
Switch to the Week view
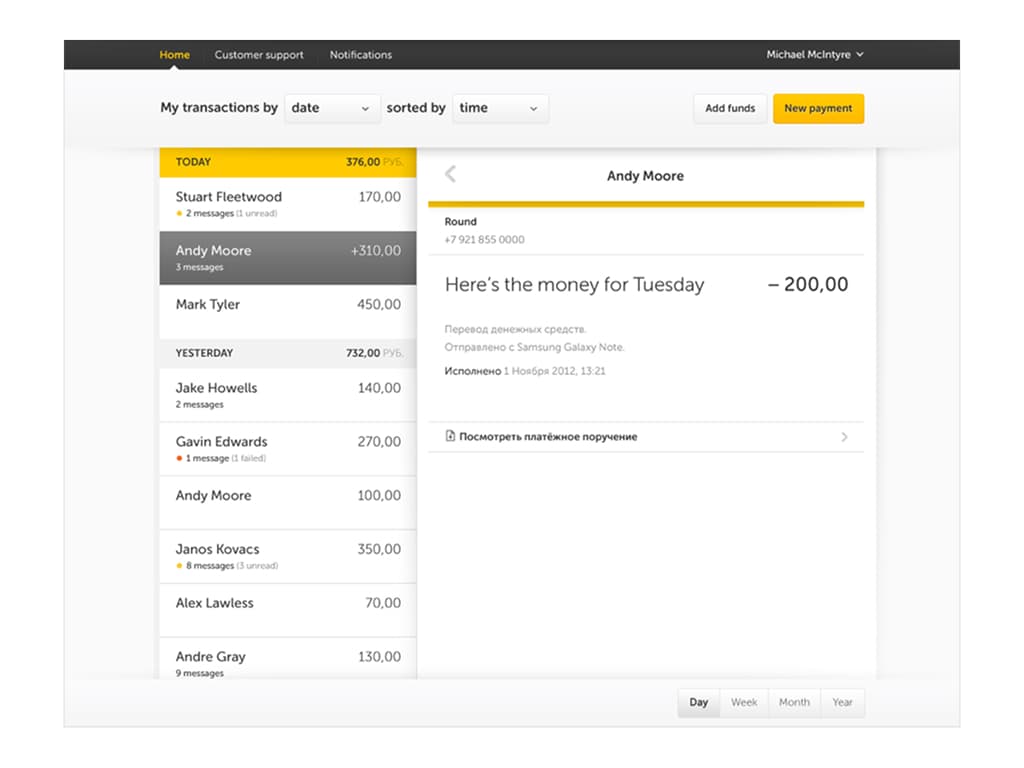click(744, 703)
